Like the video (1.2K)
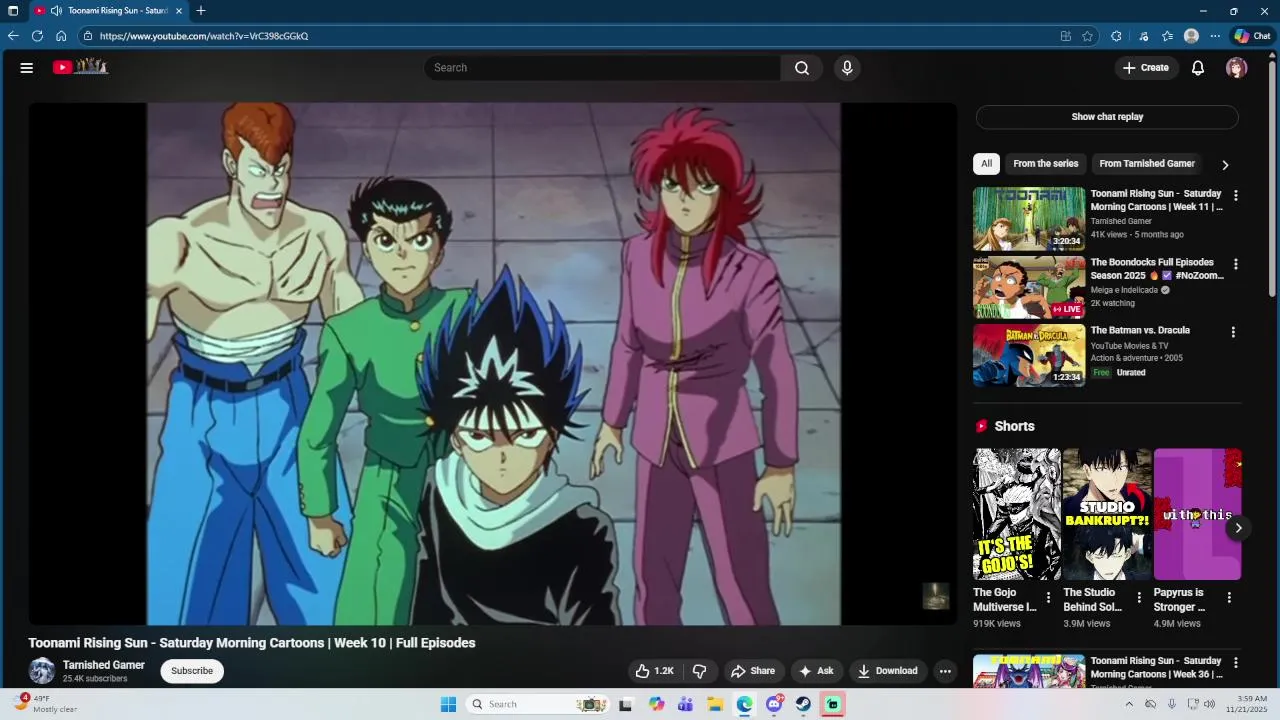The image size is (1280, 720). click(654, 671)
